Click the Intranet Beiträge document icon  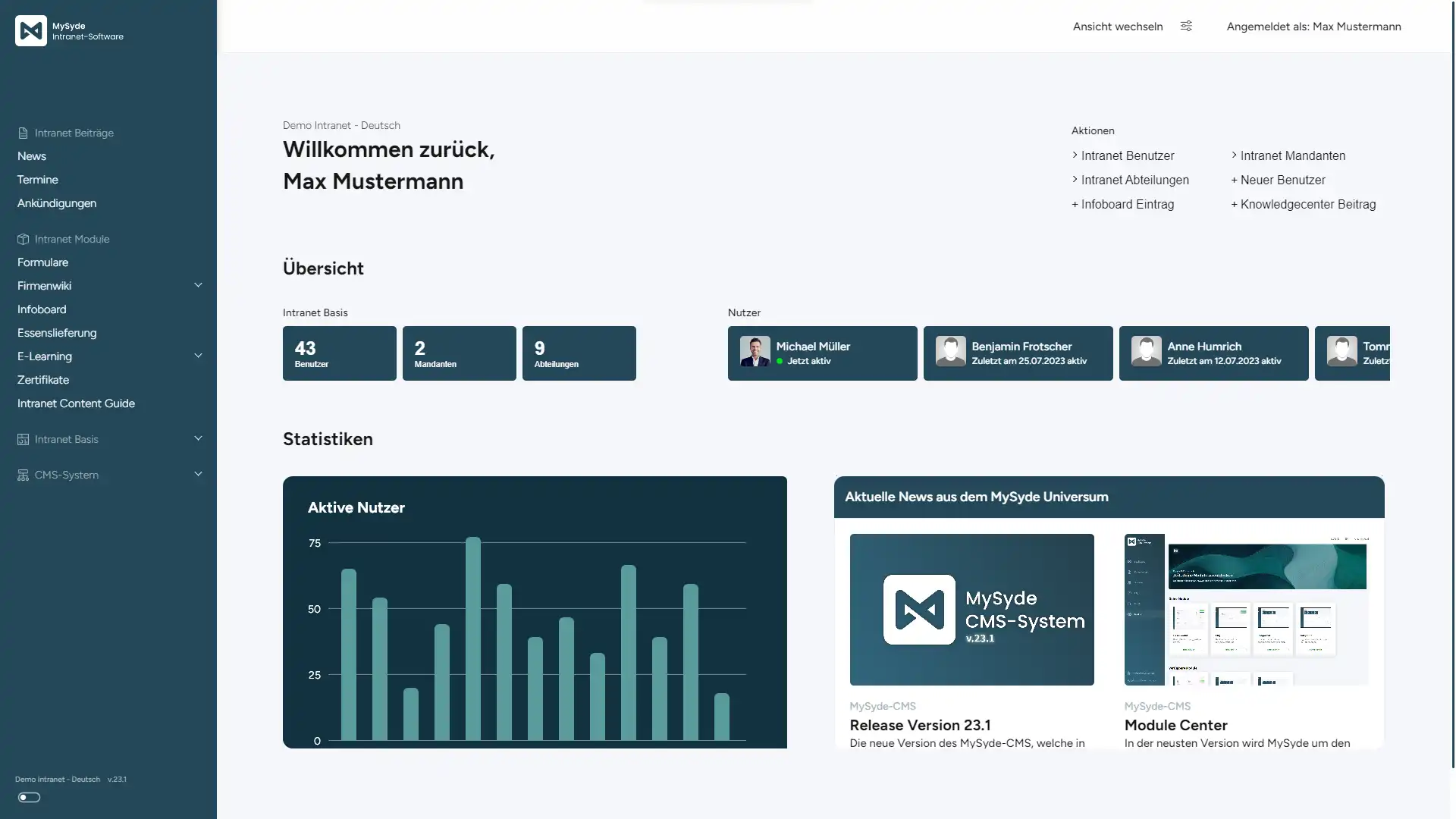pyautogui.click(x=23, y=133)
